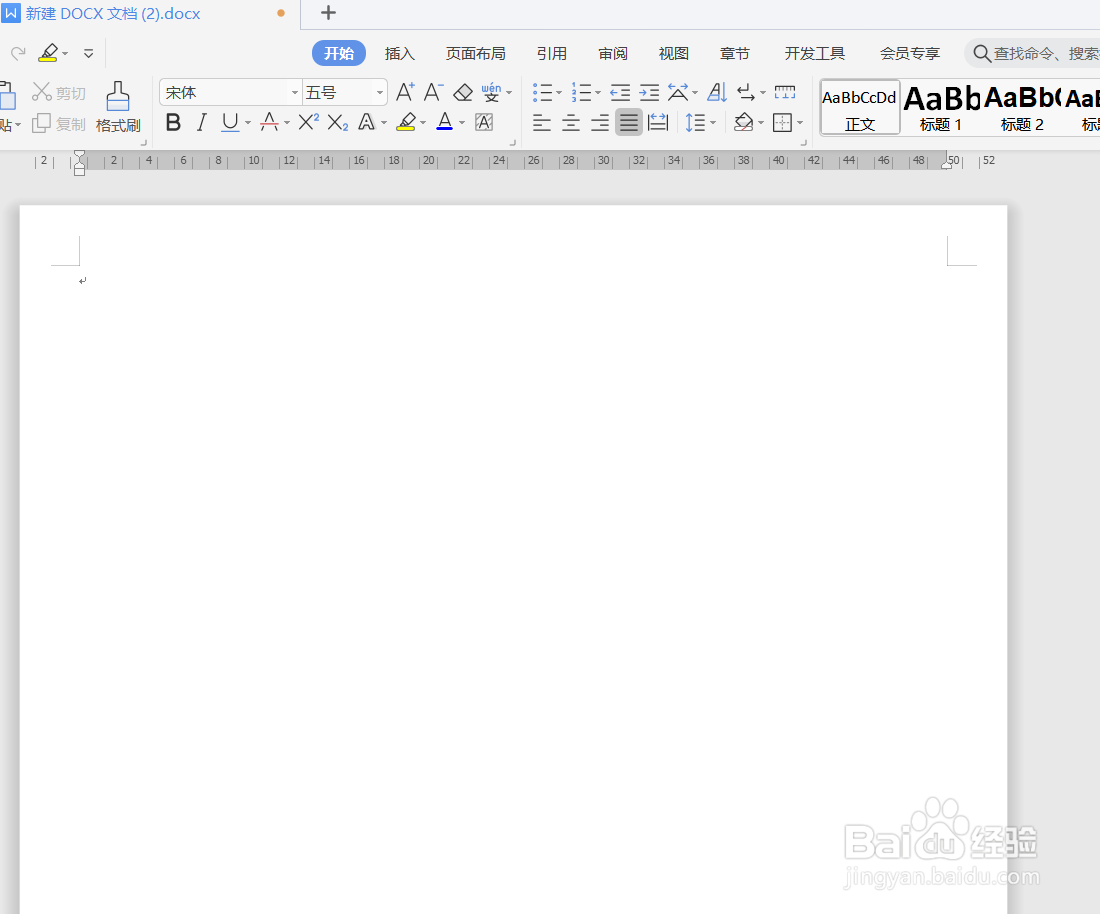Click the tab stops ruler icon
Image resolution: width=1100 pixels, height=914 pixels.
[784, 92]
